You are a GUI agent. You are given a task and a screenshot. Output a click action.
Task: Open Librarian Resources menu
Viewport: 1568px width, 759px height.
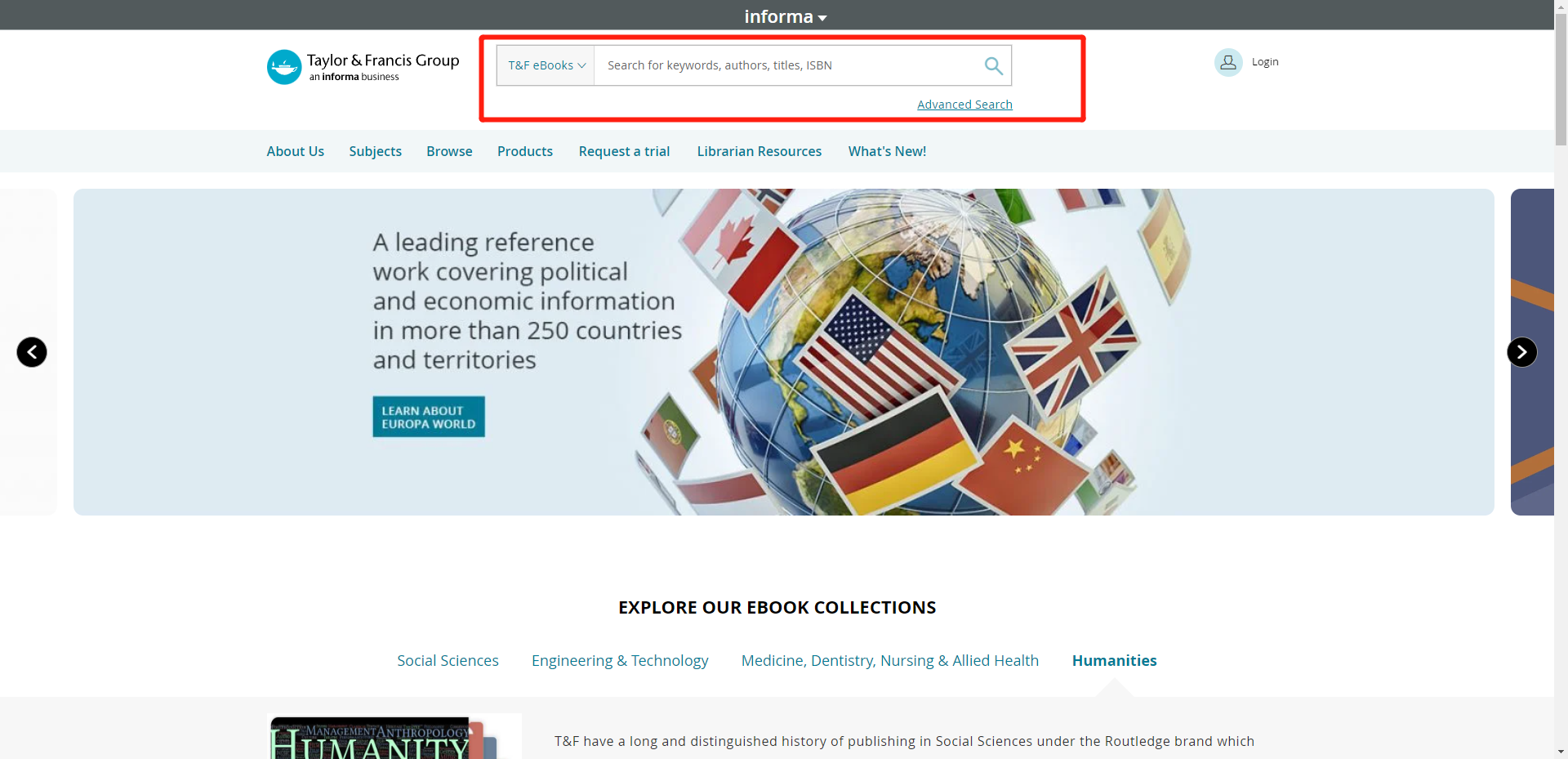click(759, 151)
